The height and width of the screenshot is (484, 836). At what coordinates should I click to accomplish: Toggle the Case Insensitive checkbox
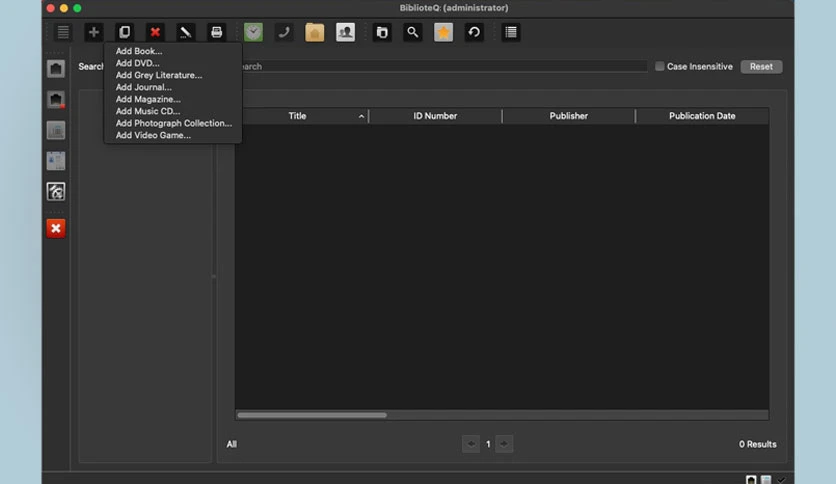coord(660,66)
